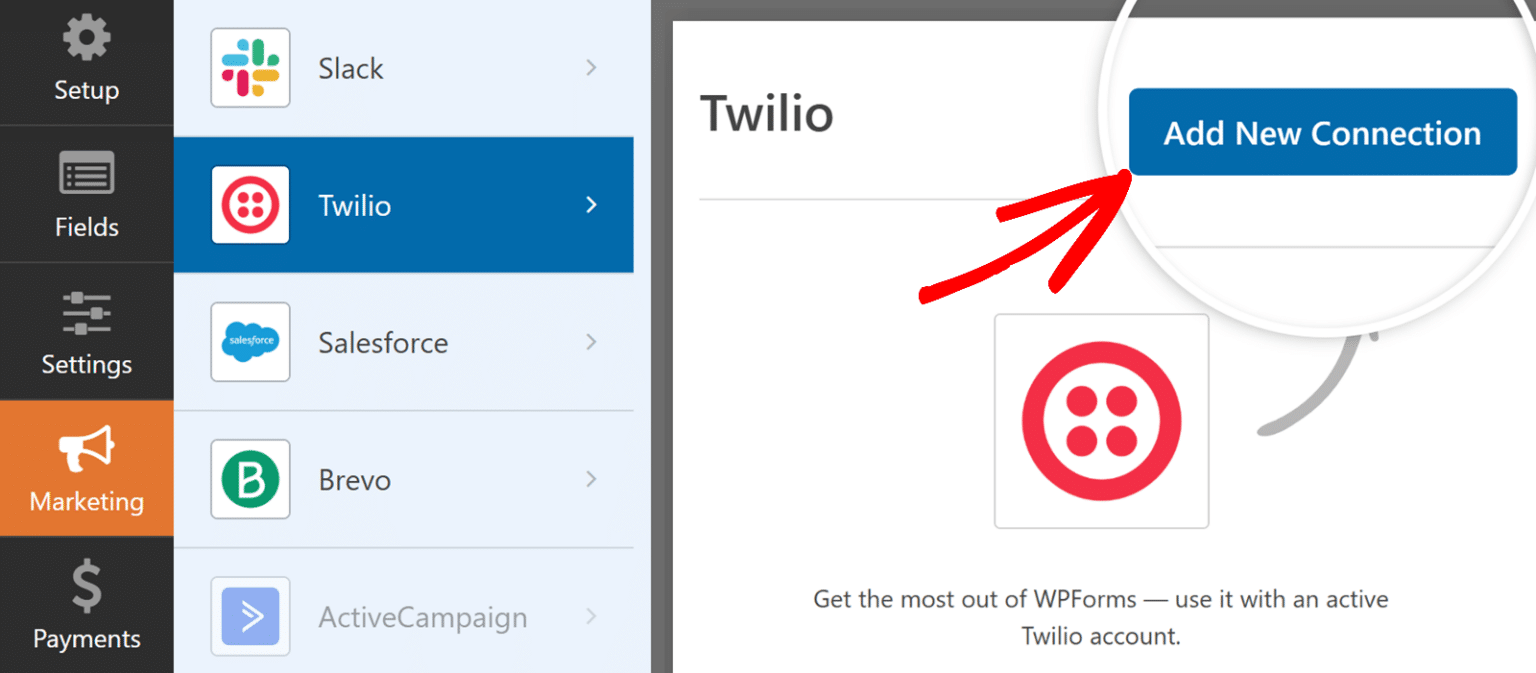Screen dimensions: 1536x673
Task: Click the Brevo logo icon
Action: tap(249, 479)
